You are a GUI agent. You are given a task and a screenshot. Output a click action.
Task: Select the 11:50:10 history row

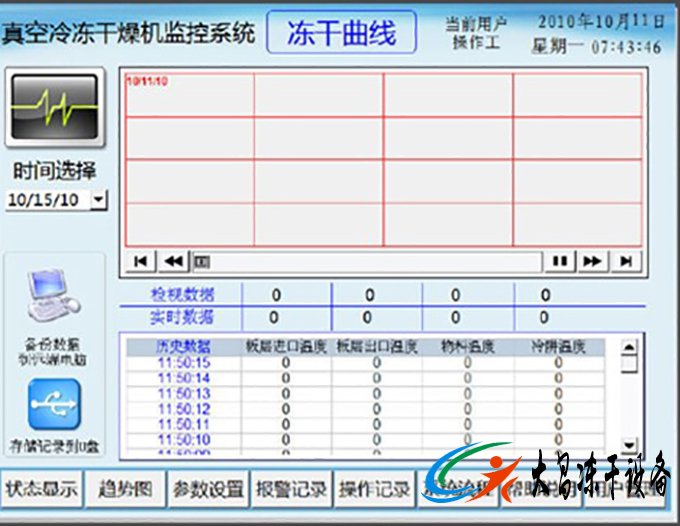click(365, 440)
